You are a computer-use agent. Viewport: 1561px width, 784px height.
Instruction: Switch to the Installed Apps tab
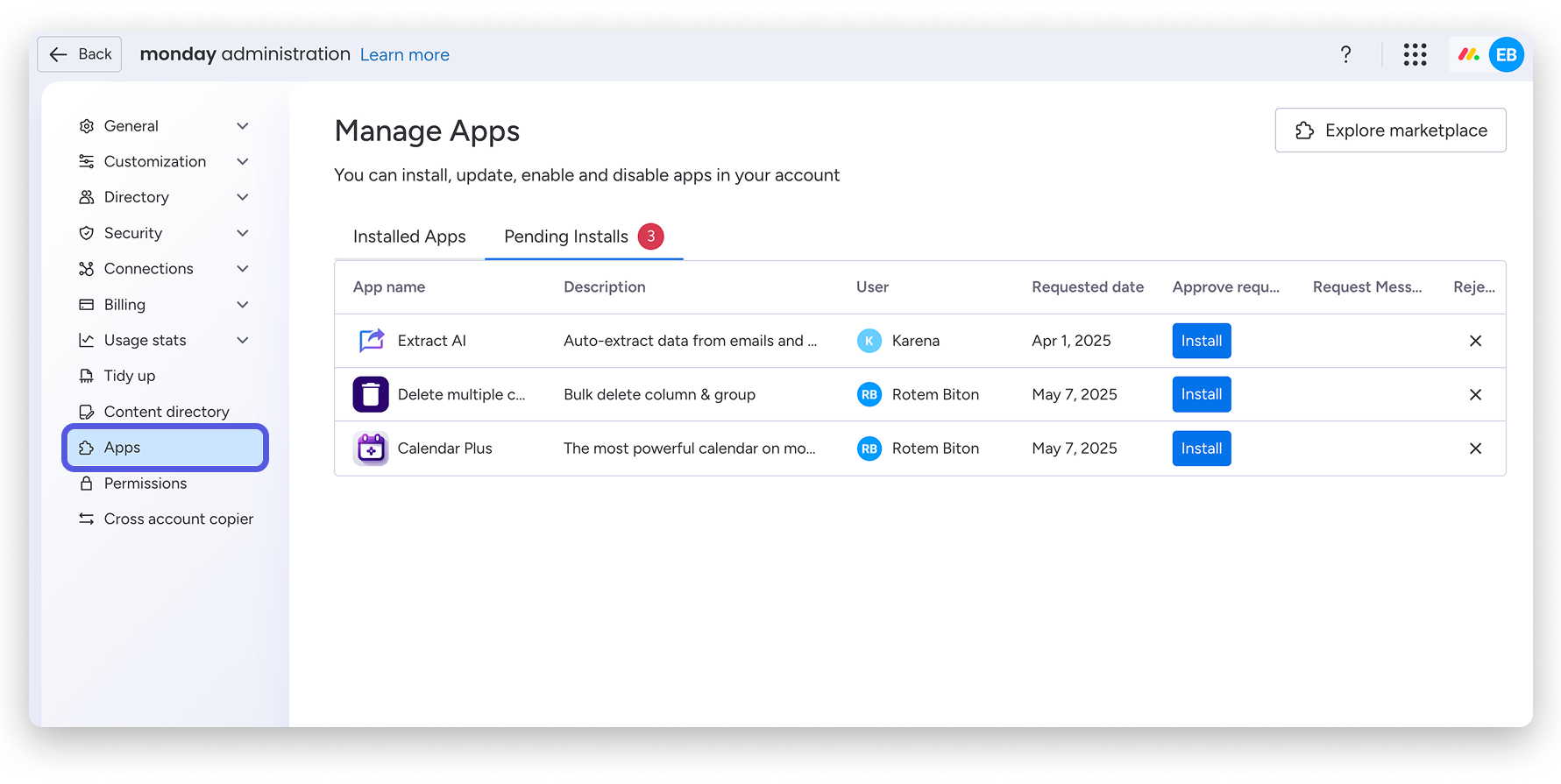click(409, 237)
